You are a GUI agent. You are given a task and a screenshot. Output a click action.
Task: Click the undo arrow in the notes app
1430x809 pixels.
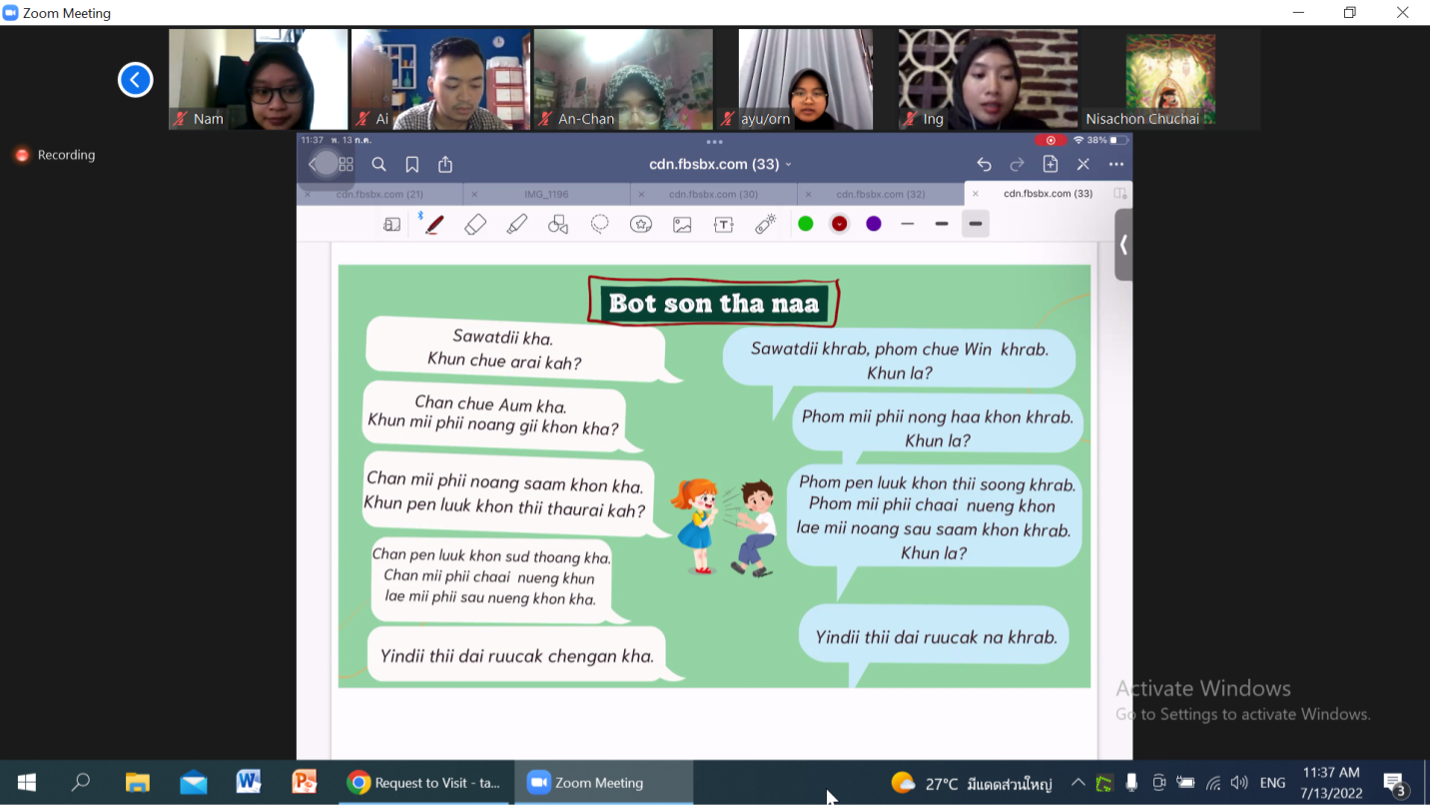984,164
